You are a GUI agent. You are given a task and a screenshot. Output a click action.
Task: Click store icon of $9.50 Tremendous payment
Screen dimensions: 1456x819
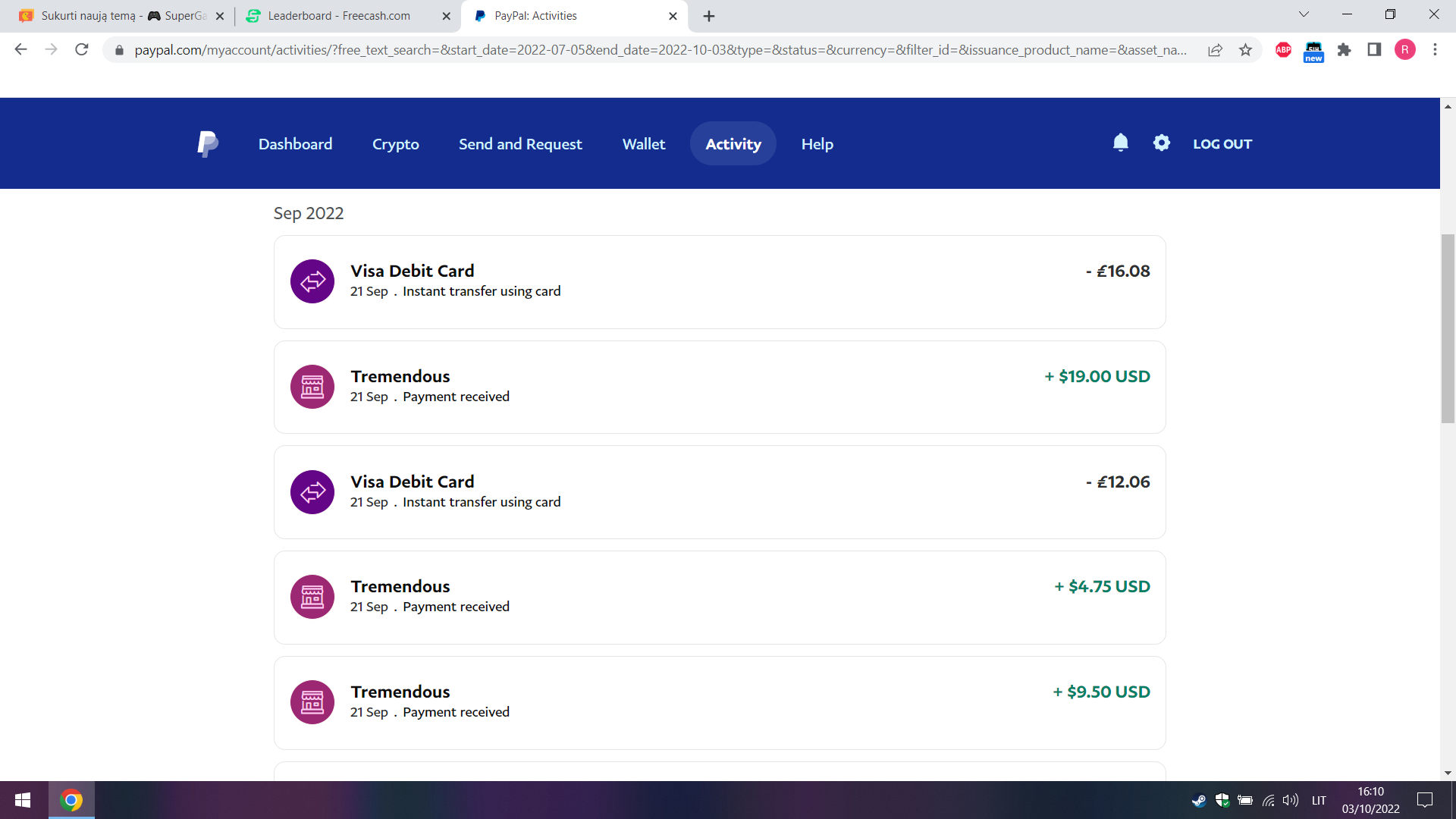pos(312,702)
